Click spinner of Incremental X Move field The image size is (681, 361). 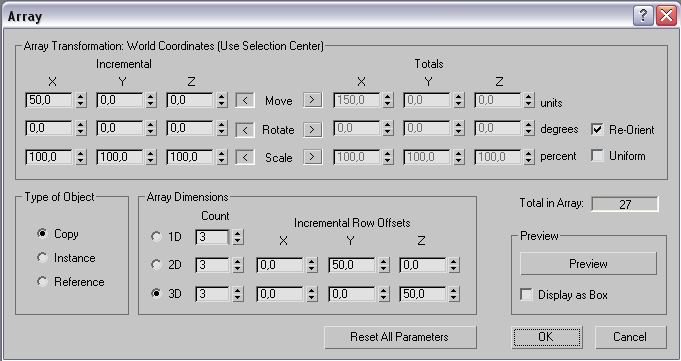pyautogui.click(x=81, y=100)
